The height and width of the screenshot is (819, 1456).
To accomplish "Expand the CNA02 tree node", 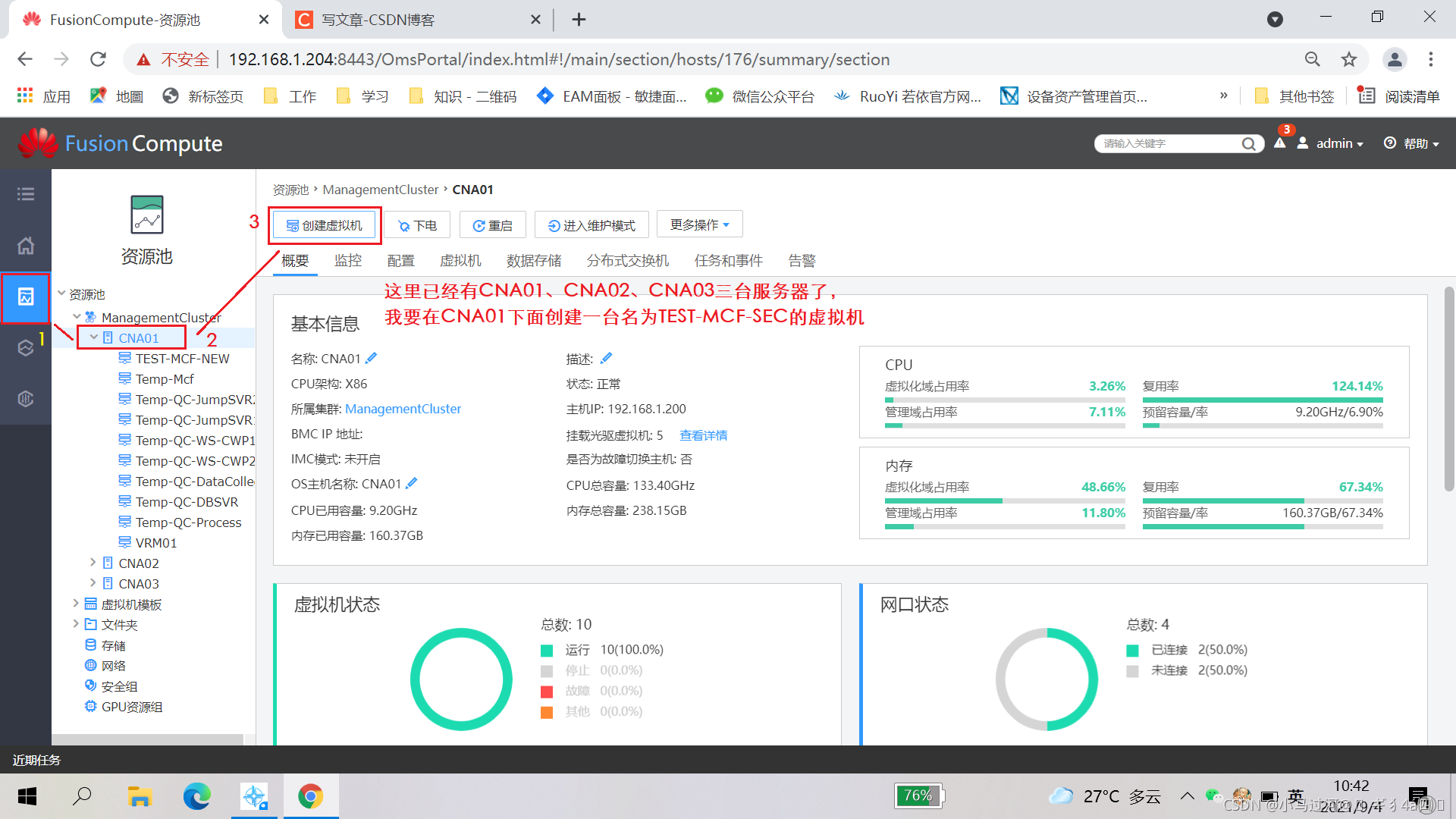I will (93, 563).
